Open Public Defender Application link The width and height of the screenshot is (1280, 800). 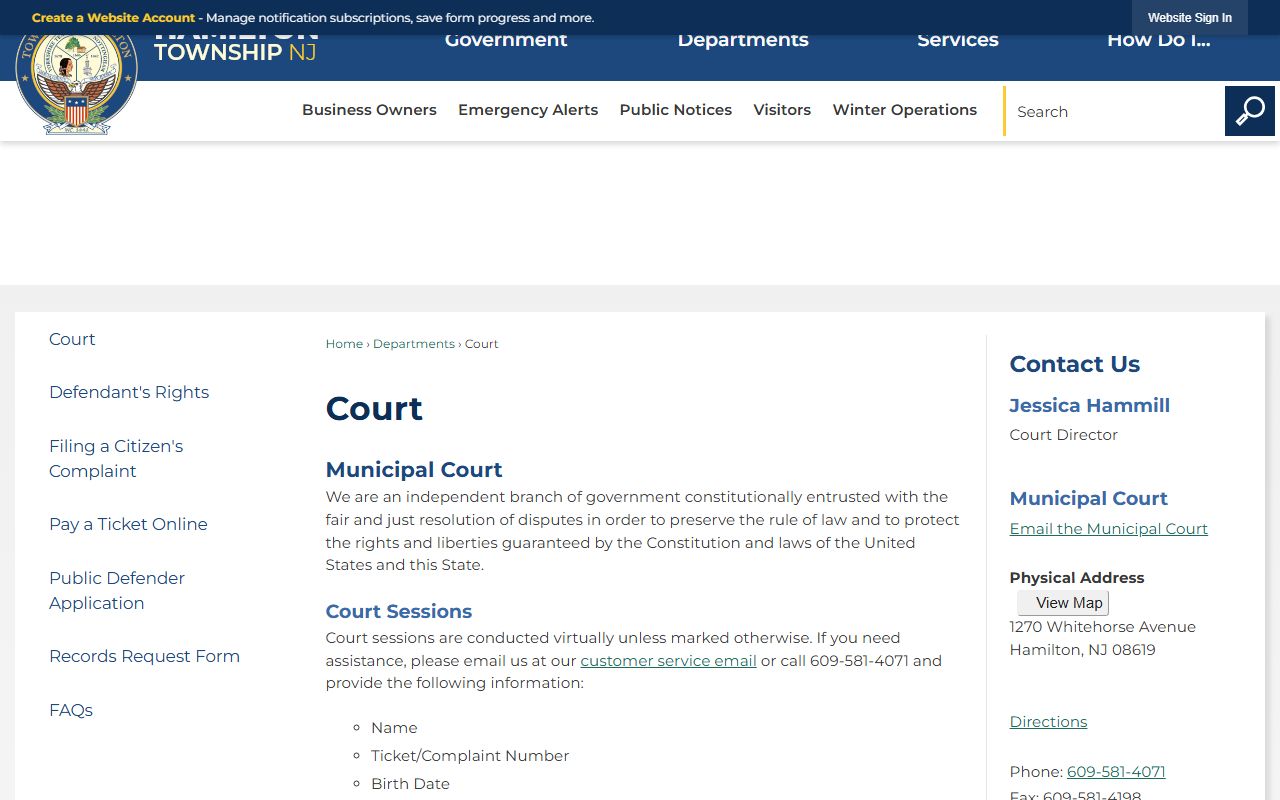point(117,590)
